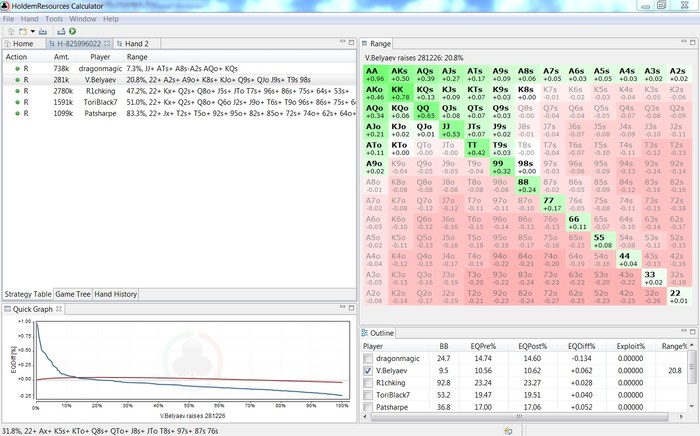Click the status bar icon at bottom
The width and height of the screenshot is (700, 436).
(x=508, y=431)
